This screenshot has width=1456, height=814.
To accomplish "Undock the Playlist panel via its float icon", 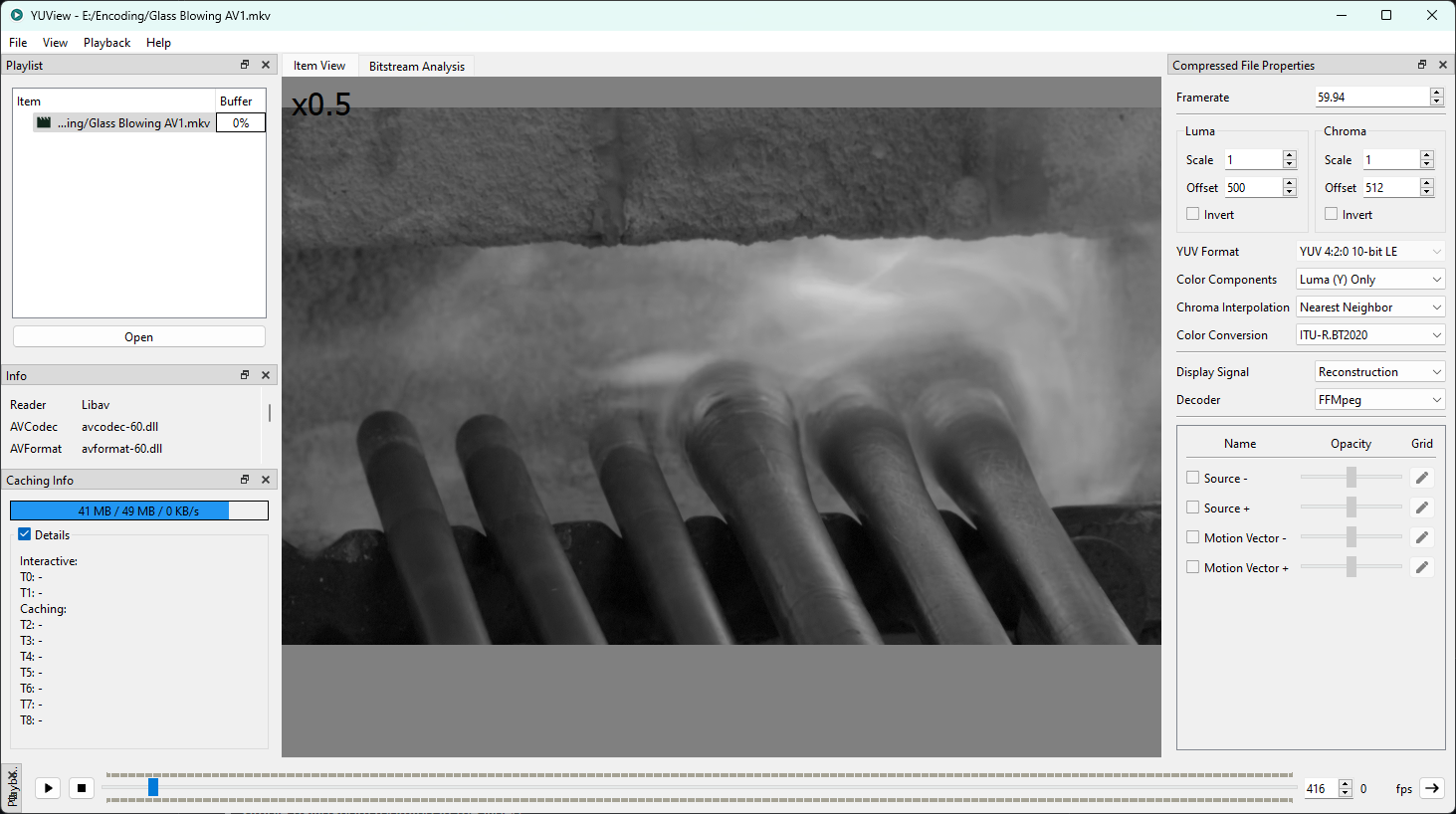I will pos(244,64).
